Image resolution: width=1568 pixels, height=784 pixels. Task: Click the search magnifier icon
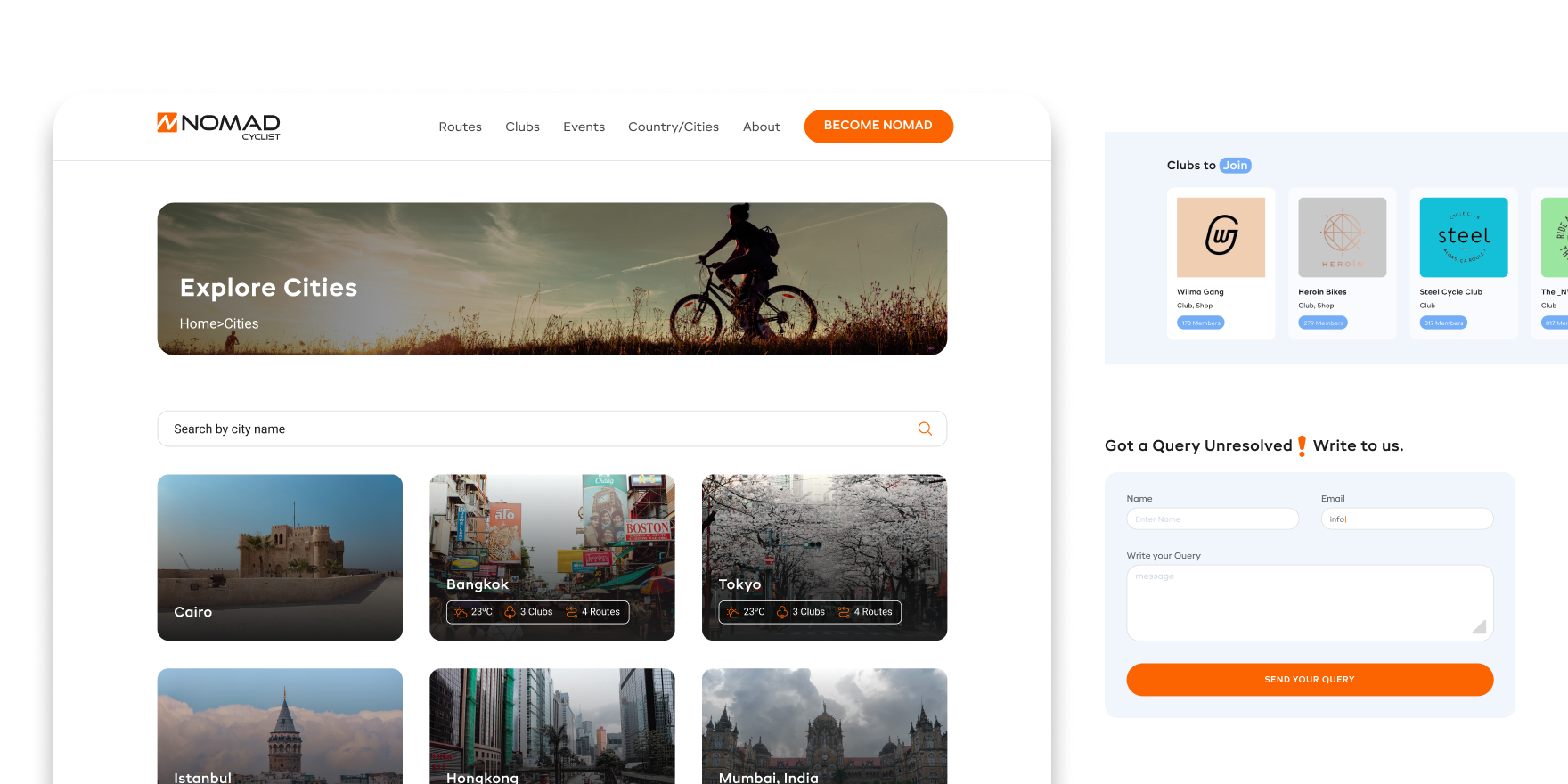tap(925, 429)
